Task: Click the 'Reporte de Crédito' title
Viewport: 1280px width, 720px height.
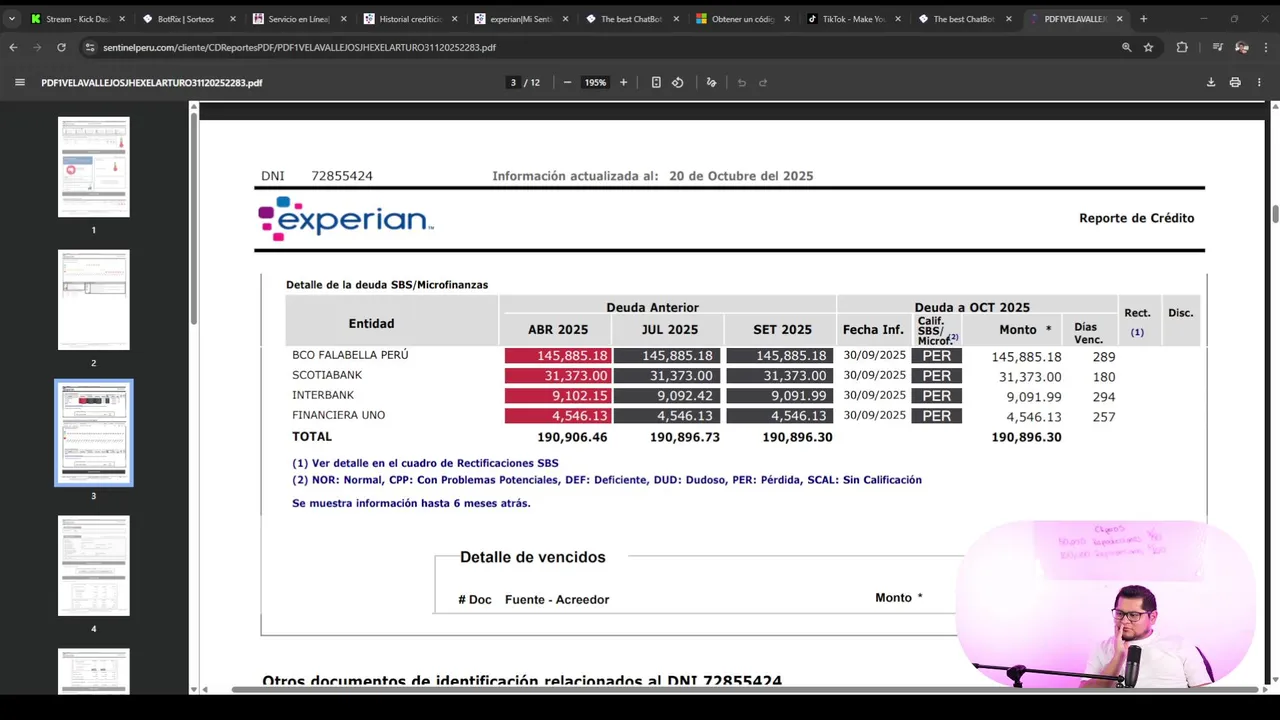Action: tap(1136, 218)
